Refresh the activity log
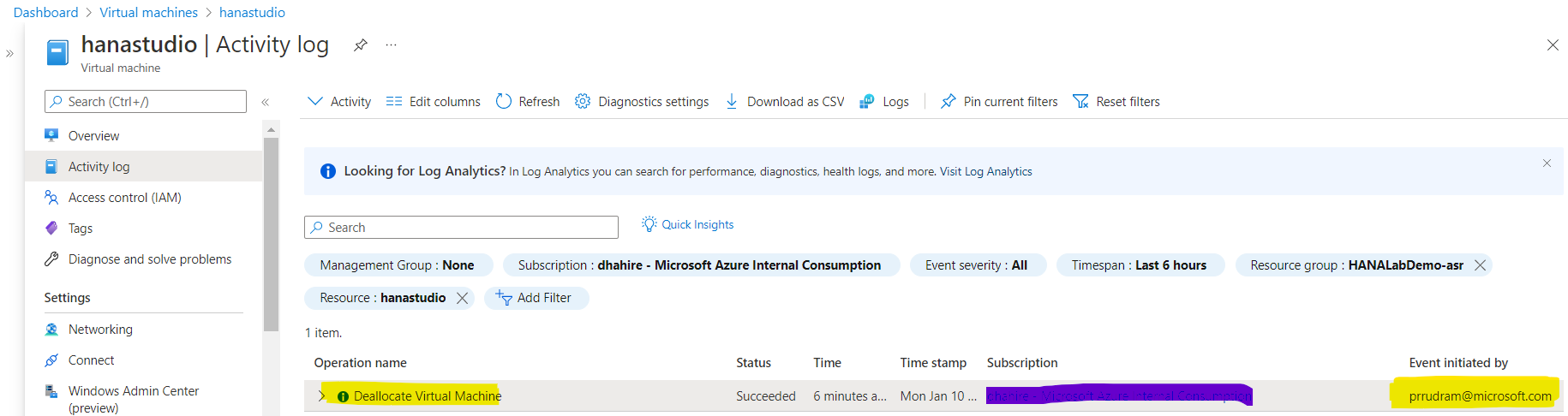This screenshot has height=416, width=1568. point(528,102)
